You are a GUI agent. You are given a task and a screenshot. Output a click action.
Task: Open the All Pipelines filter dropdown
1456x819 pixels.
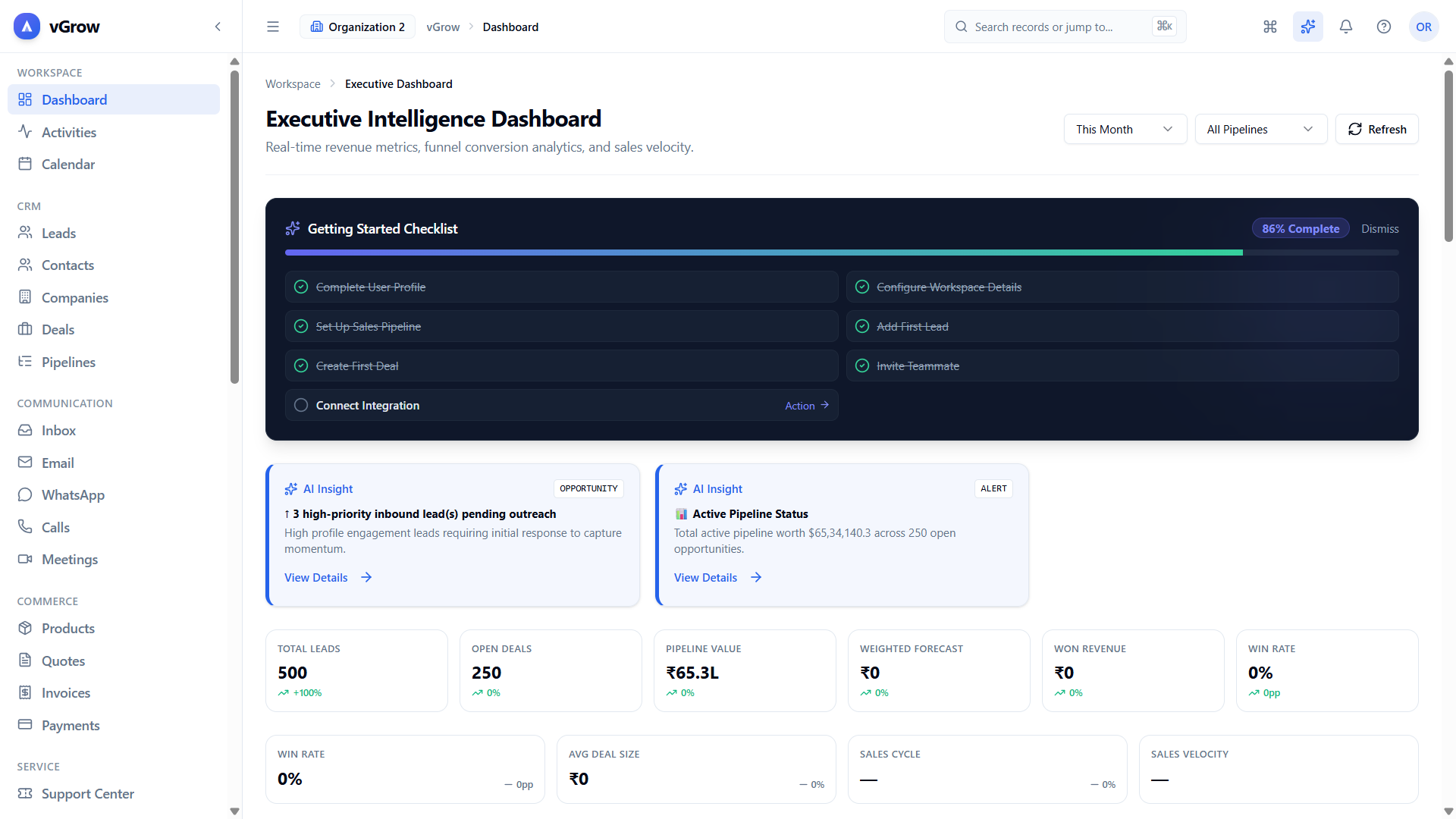click(1261, 129)
